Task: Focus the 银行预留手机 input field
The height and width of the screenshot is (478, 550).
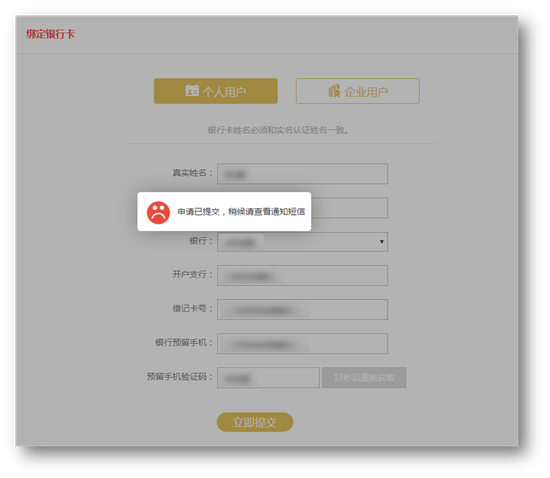Action: click(x=302, y=343)
